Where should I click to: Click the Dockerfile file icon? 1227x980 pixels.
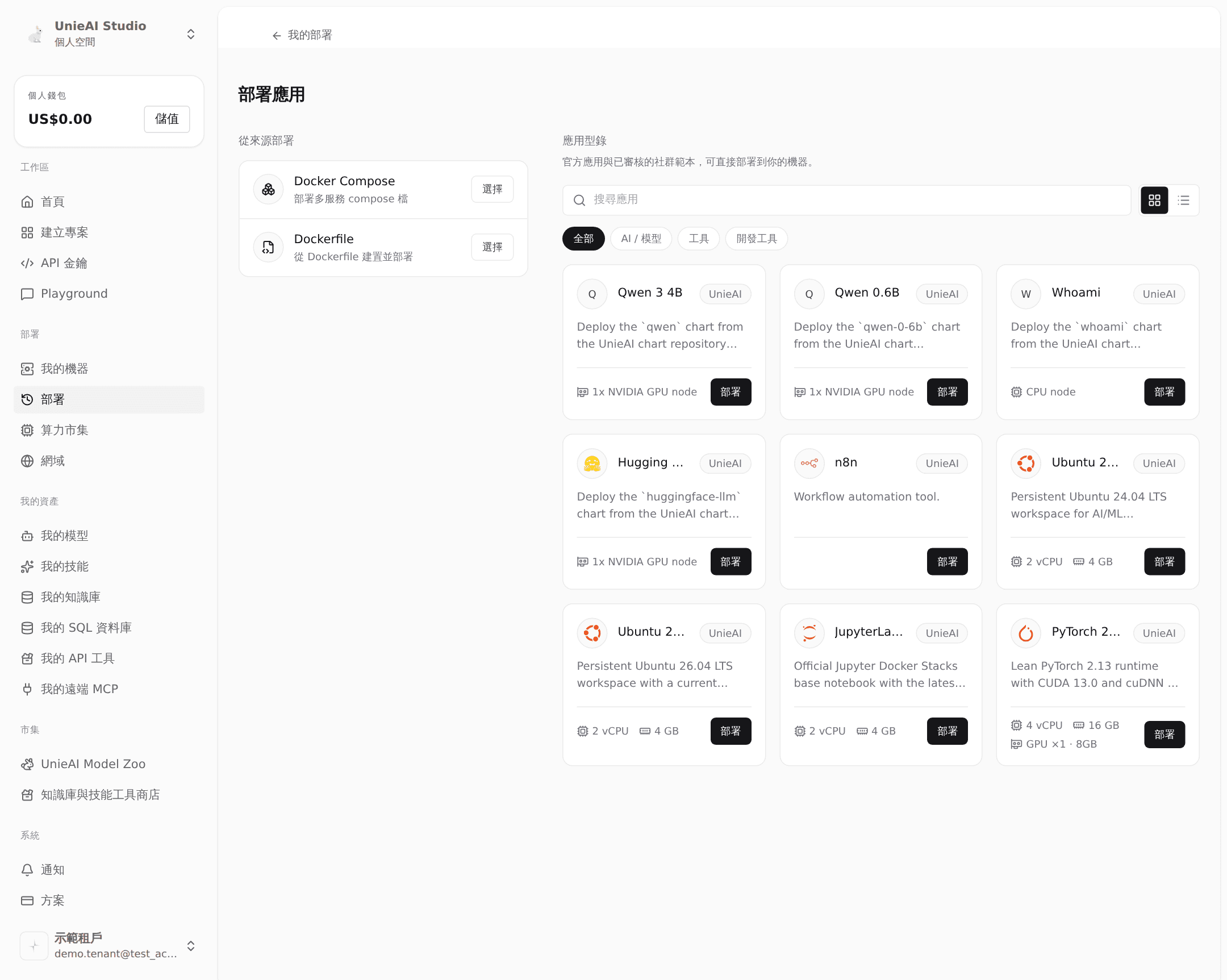(x=268, y=247)
